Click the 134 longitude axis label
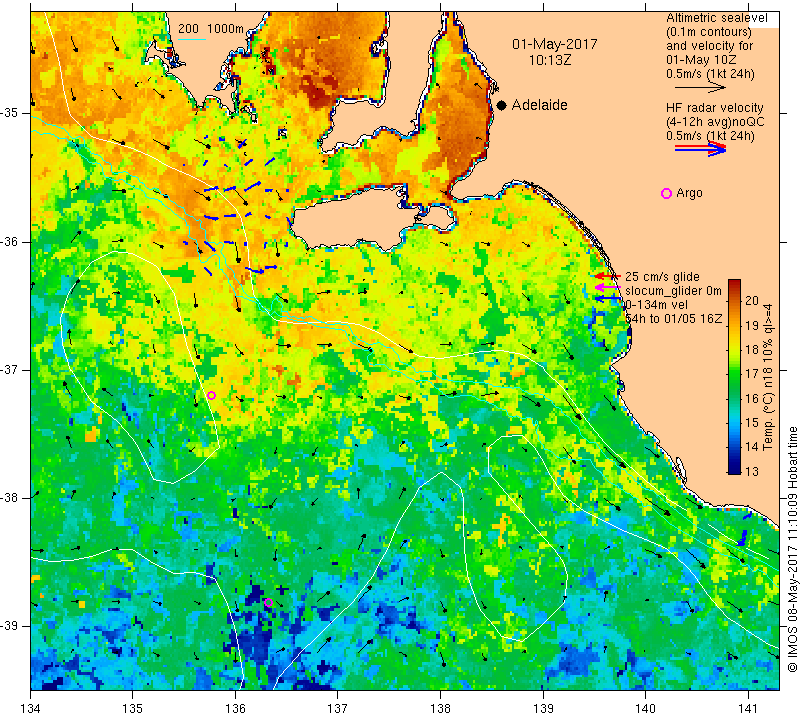This screenshot has width=800, height=720. click(31, 708)
